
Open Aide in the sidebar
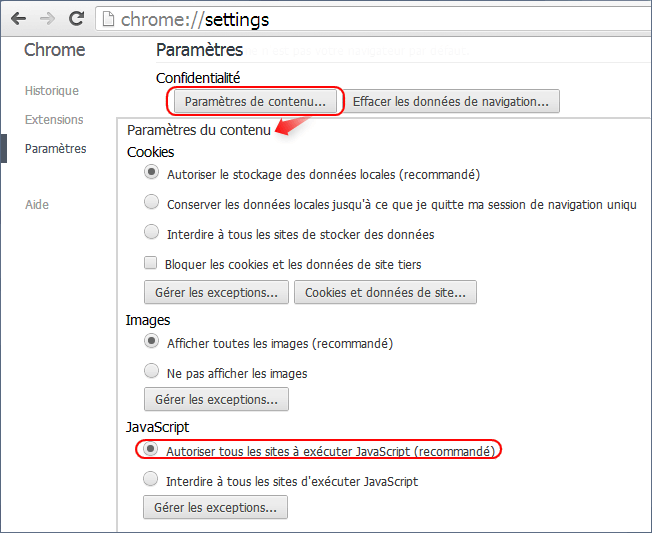(x=37, y=205)
